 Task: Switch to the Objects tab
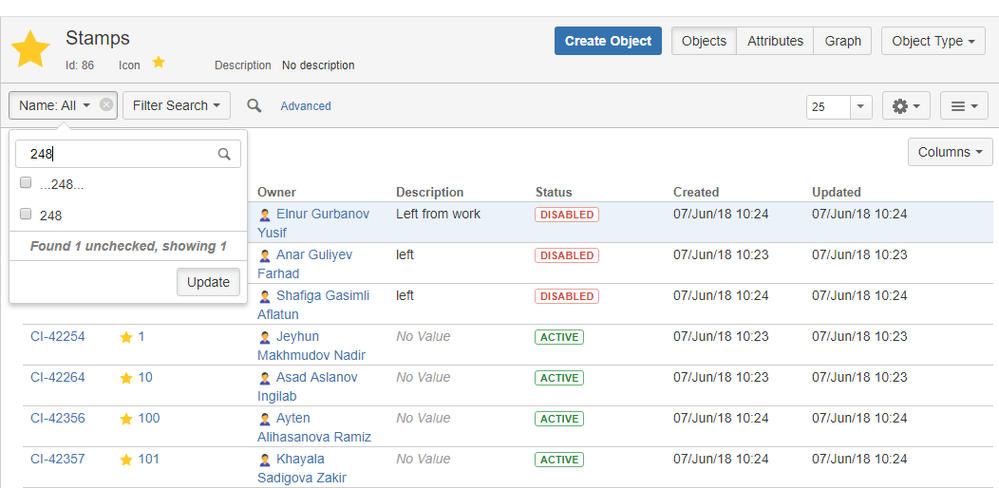[704, 41]
